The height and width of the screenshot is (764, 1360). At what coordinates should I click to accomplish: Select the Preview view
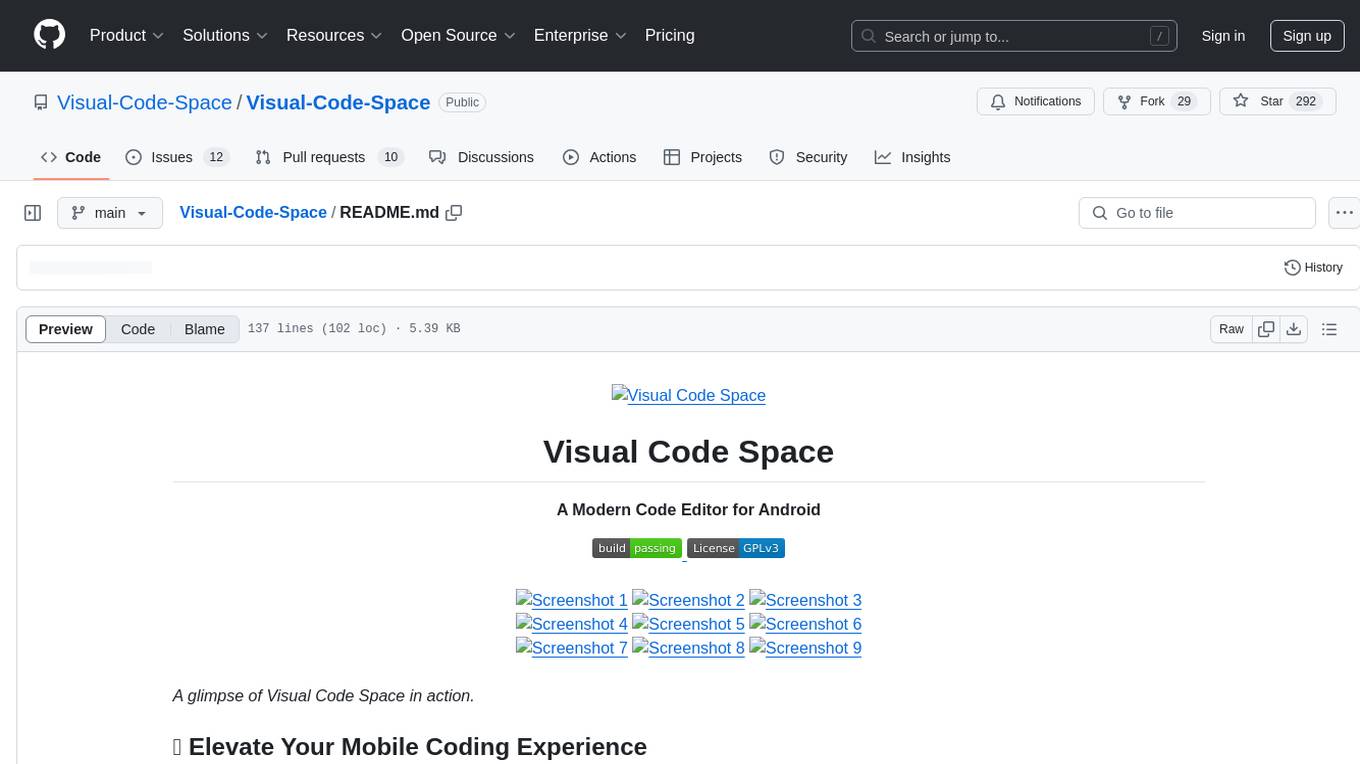66,329
